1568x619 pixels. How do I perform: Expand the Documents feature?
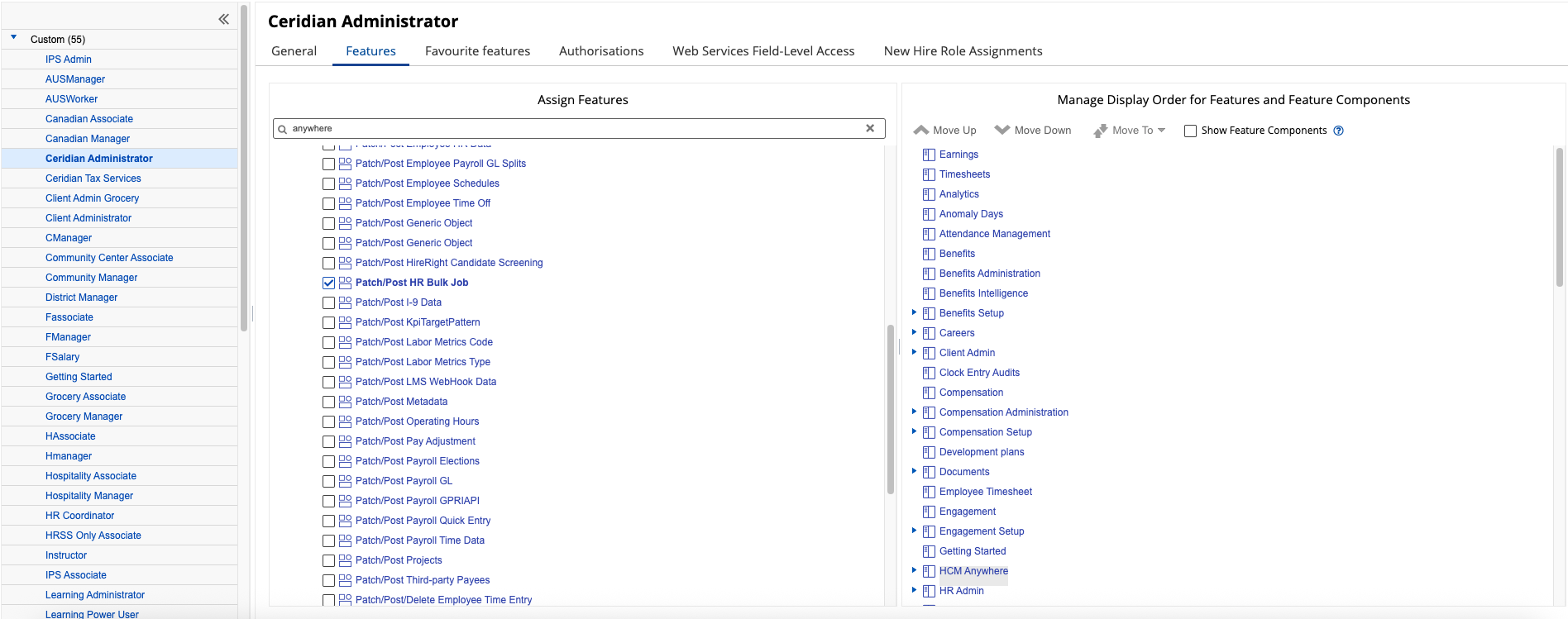pos(914,471)
